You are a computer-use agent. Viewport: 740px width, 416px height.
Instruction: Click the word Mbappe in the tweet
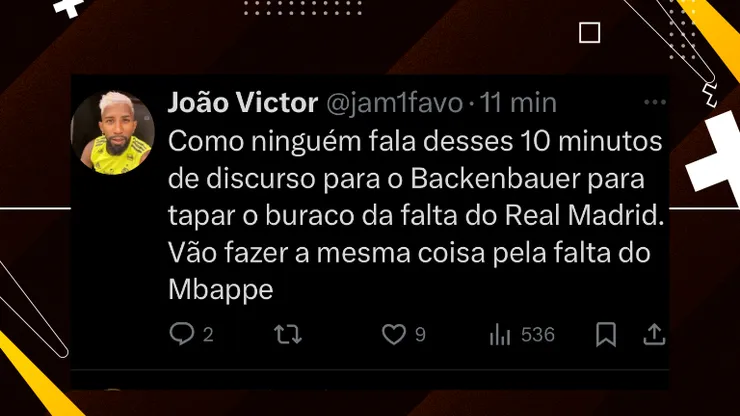point(221,289)
